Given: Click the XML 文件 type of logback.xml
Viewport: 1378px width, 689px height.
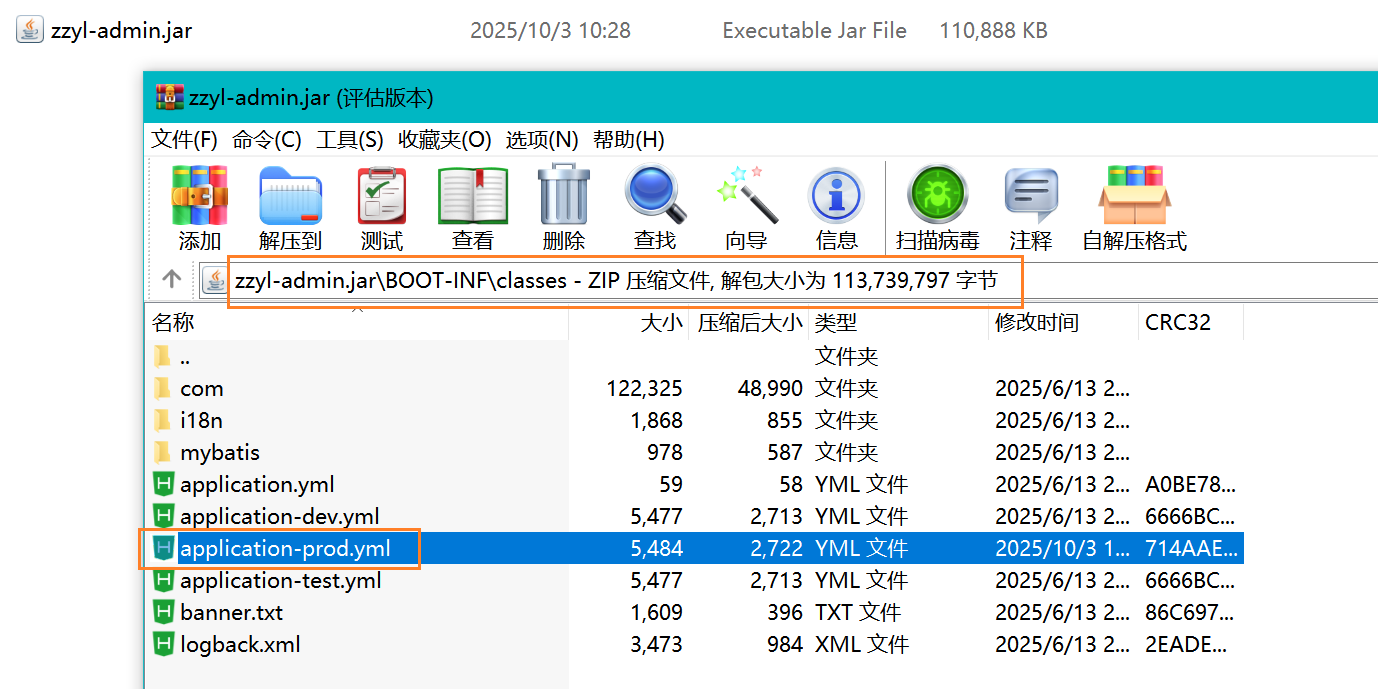Looking at the screenshot, I should [x=862, y=644].
